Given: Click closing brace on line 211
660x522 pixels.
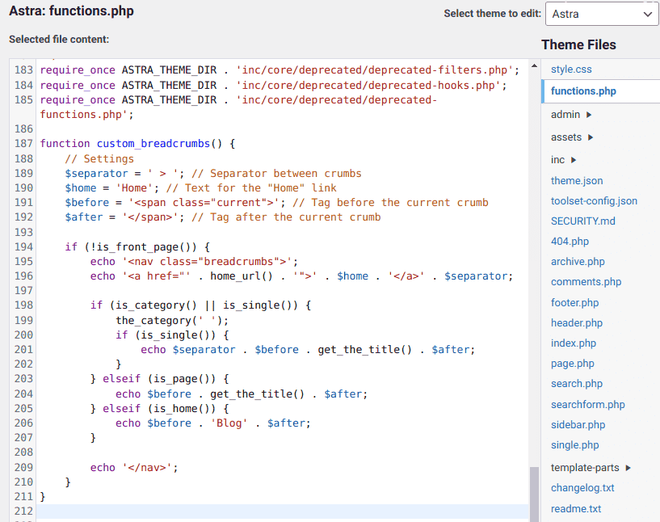Looking at the screenshot, I should point(43,497).
